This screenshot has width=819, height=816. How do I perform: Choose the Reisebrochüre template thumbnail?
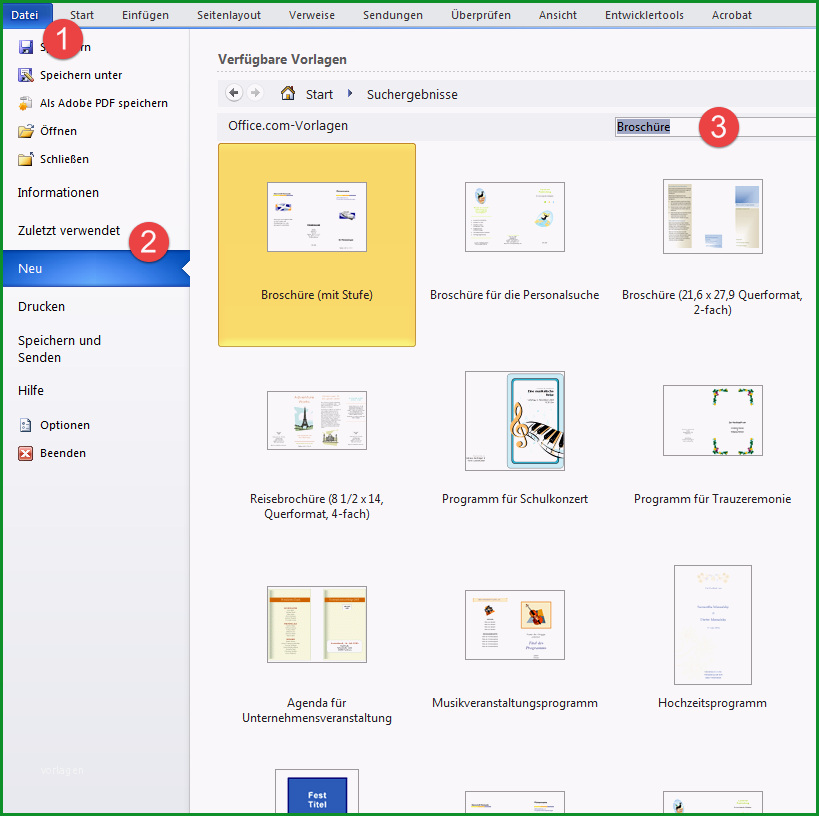click(x=317, y=421)
